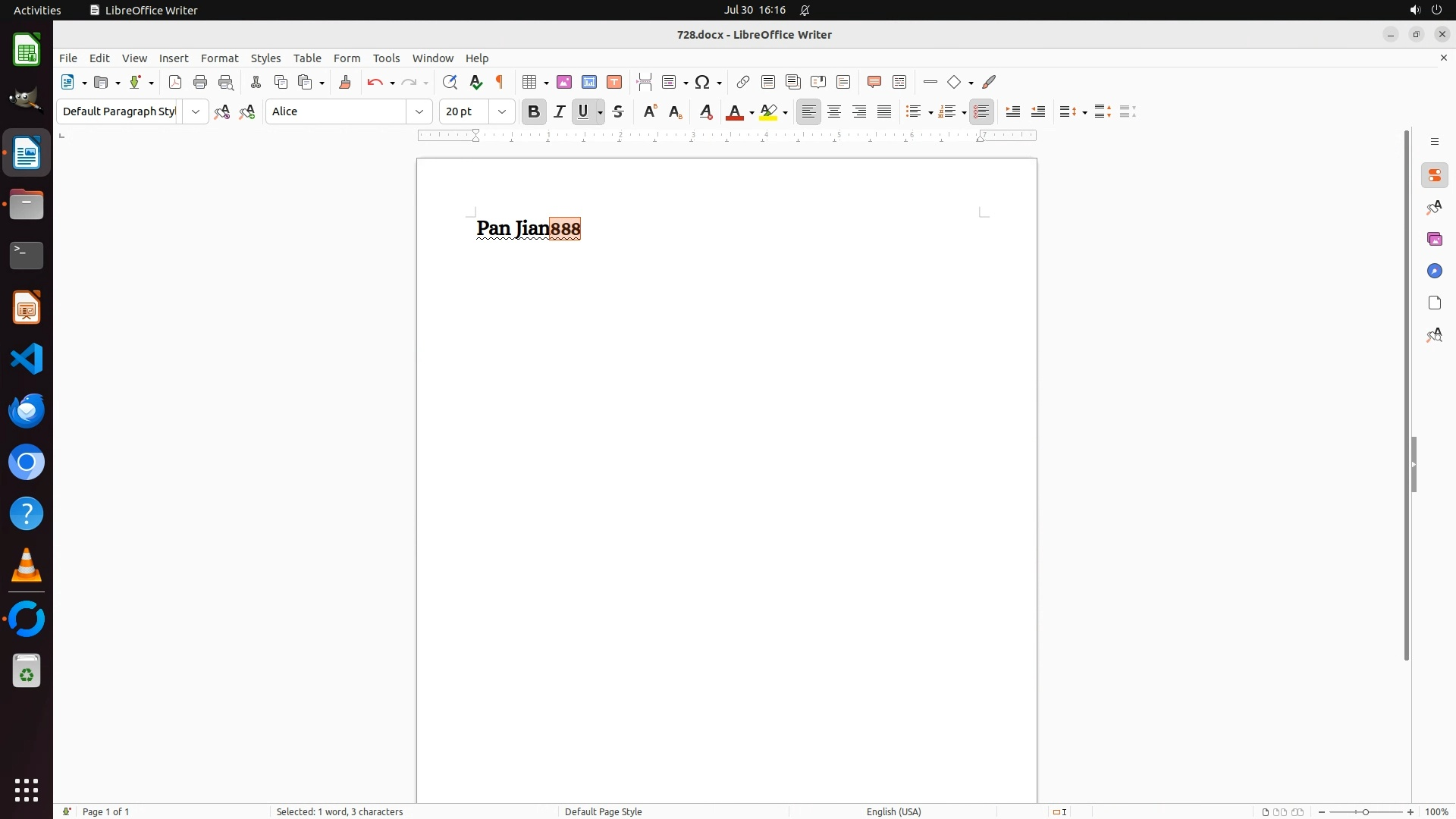The height and width of the screenshot is (819, 1456).
Task: Click the Clone Formatting paintbrush icon
Action: pyautogui.click(x=345, y=82)
